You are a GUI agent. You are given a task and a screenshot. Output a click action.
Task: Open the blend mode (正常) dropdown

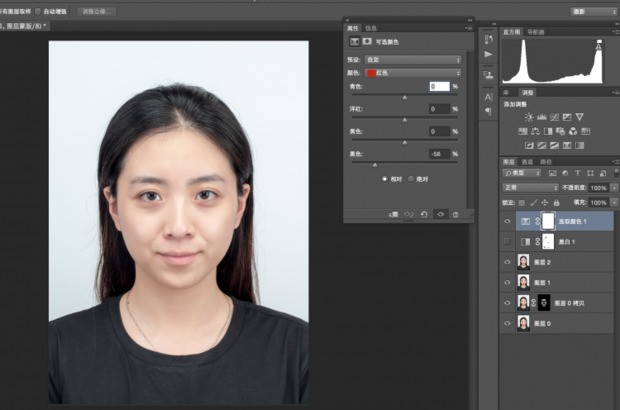531,187
